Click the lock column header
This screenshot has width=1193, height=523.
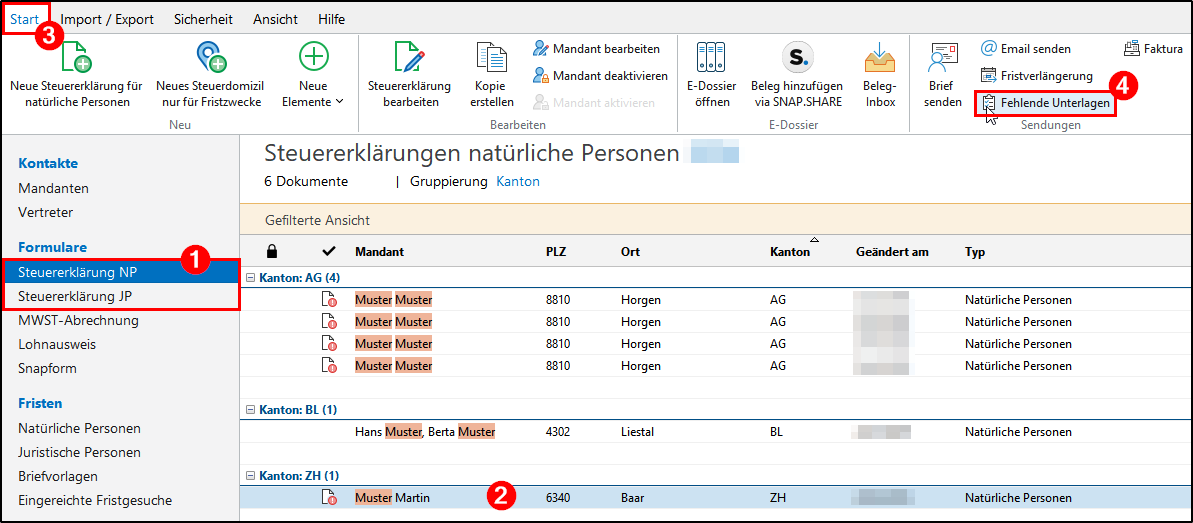coord(272,251)
